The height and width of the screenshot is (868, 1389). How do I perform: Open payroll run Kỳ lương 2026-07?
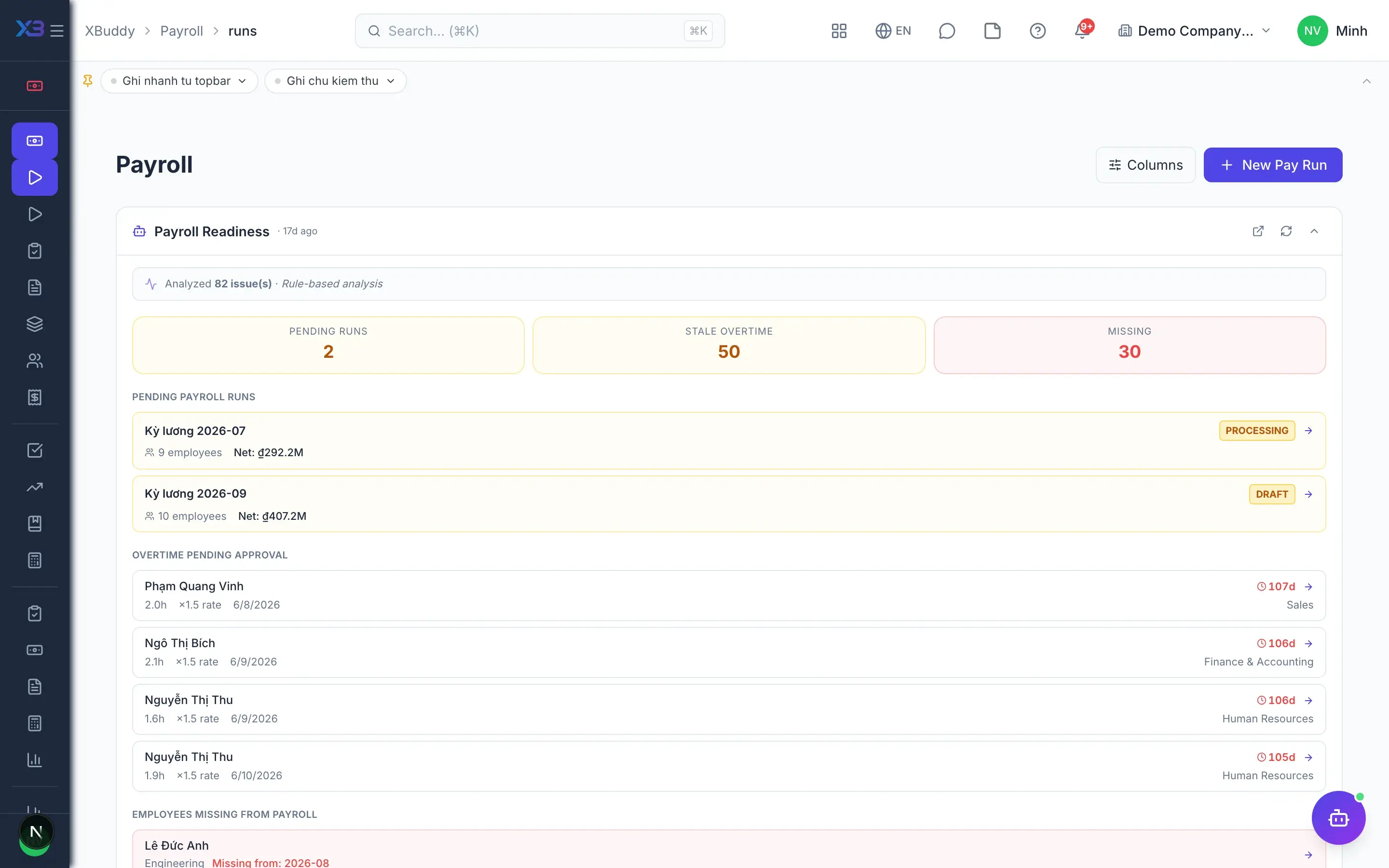(728, 441)
